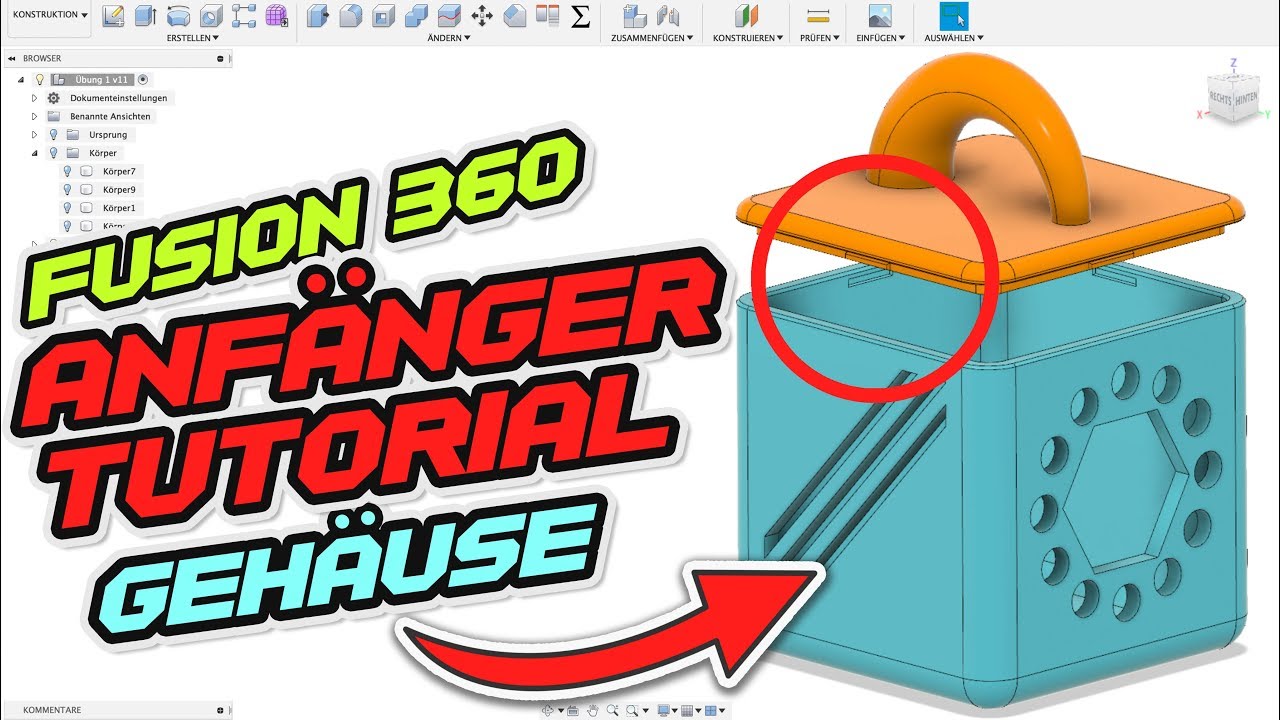
Task: Click the Offset Plane icon in Konstruieren
Action: [747, 15]
